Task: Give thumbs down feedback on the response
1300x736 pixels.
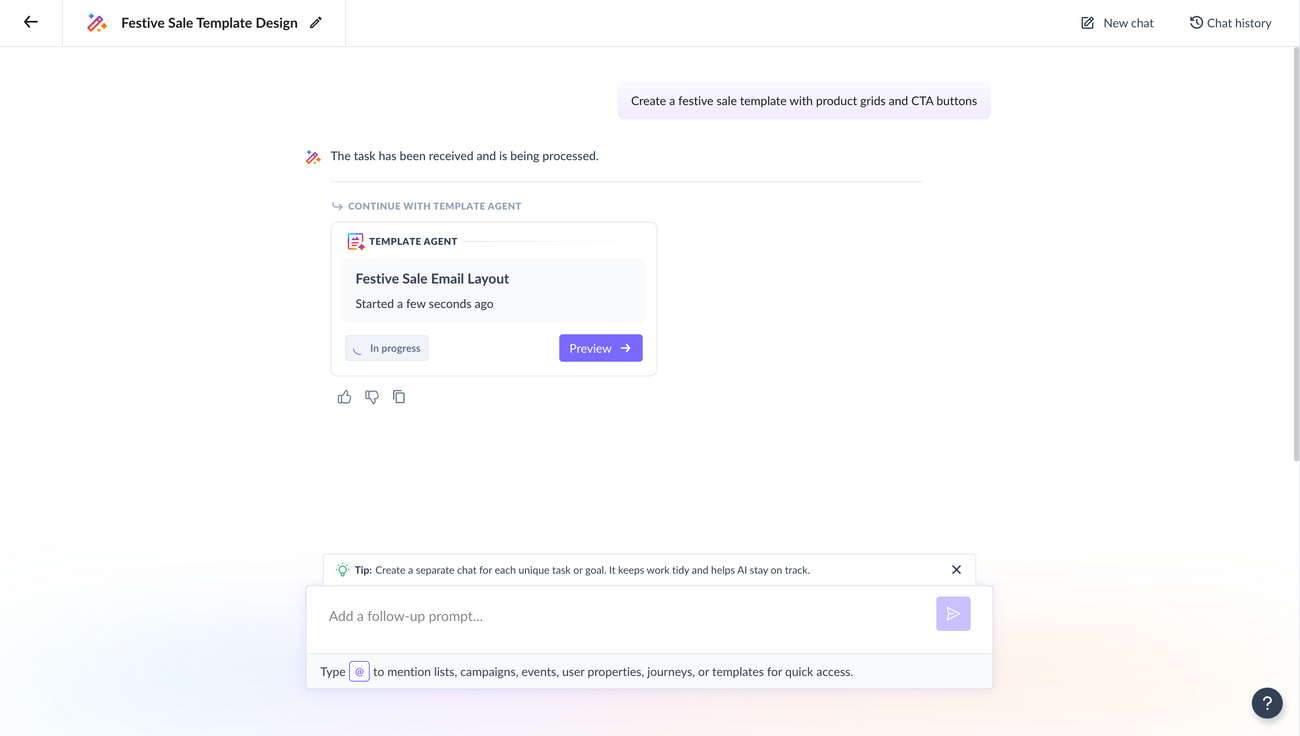Action: [371, 396]
